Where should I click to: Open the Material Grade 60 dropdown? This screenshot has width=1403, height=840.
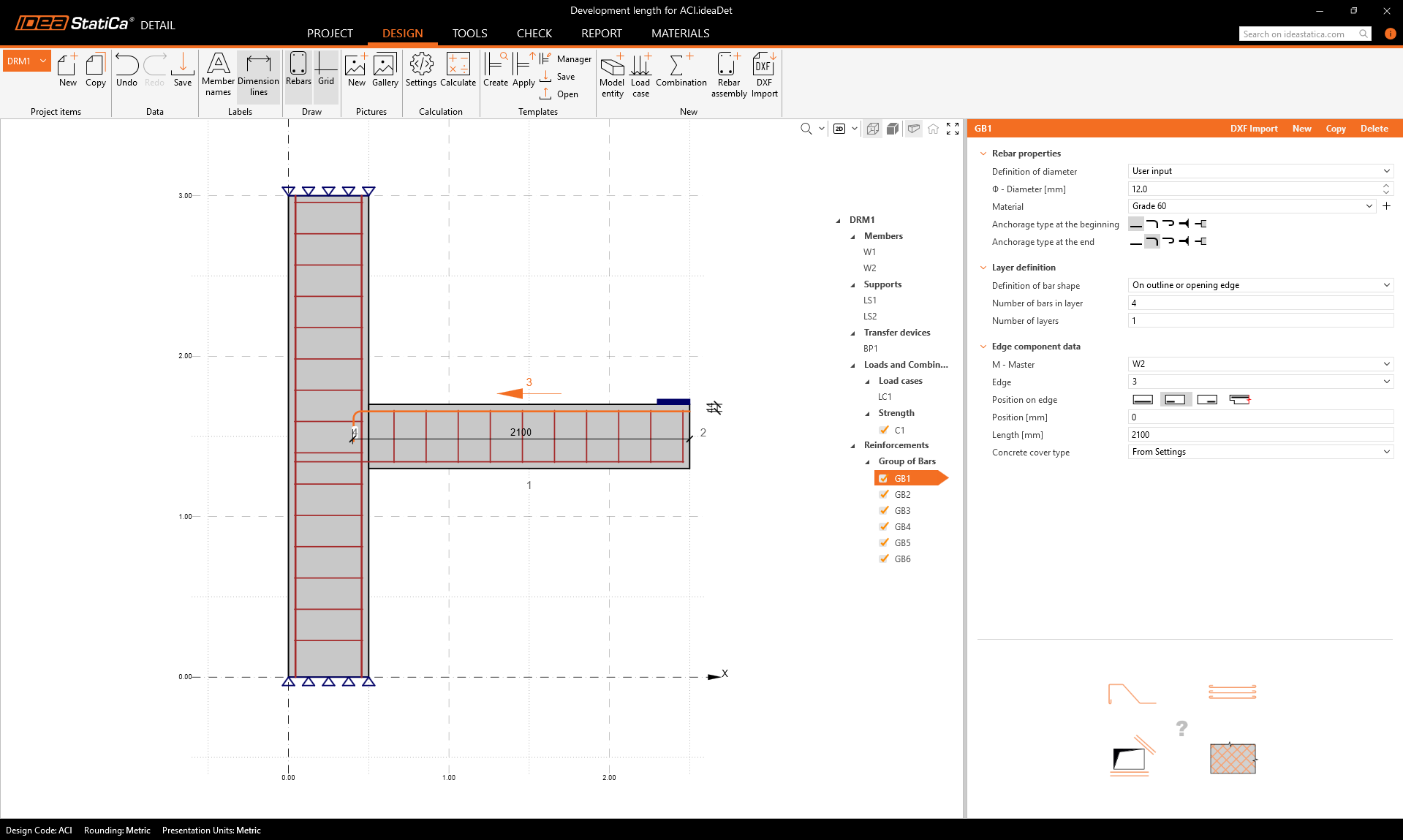[1251, 206]
